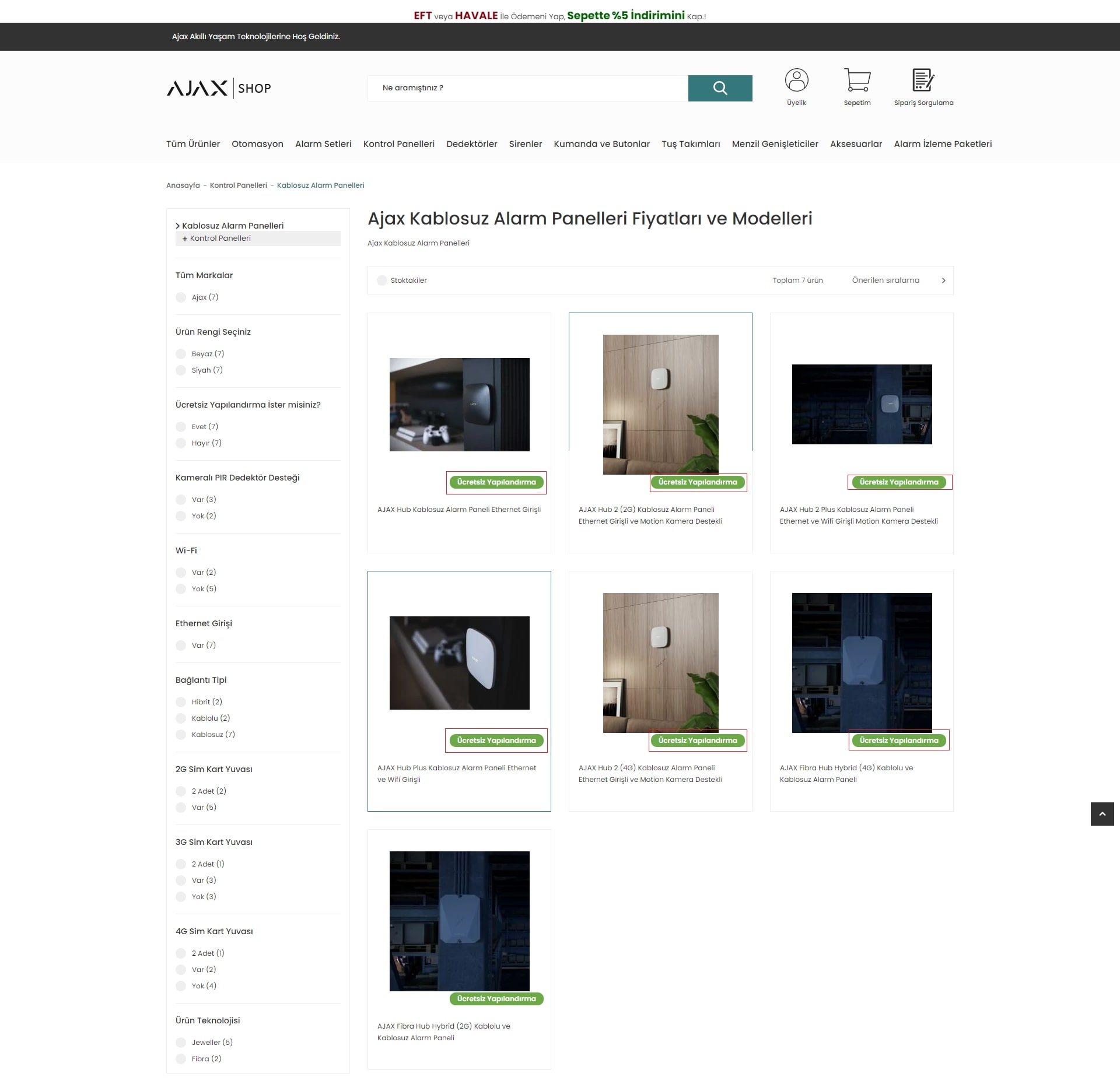Click the Ücretsiz Yapılandırma badge on Hub 2 Plus
The height and width of the screenshot is (1084, 1120).
click(x=899, y=482)
